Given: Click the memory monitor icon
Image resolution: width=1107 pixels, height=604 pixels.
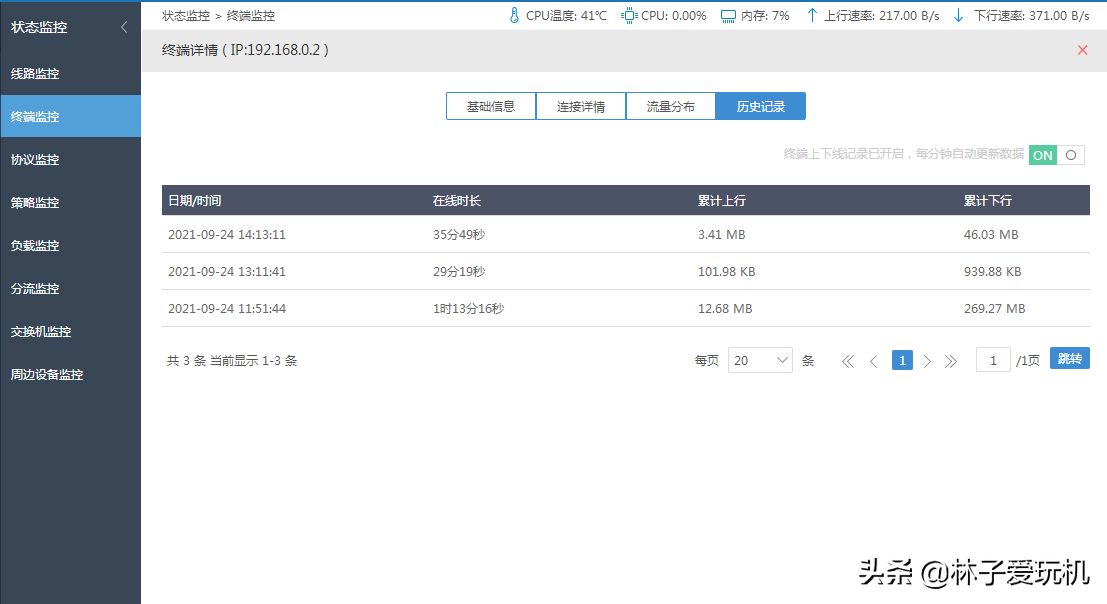Looking at the screenshot, I should [728, 16].
